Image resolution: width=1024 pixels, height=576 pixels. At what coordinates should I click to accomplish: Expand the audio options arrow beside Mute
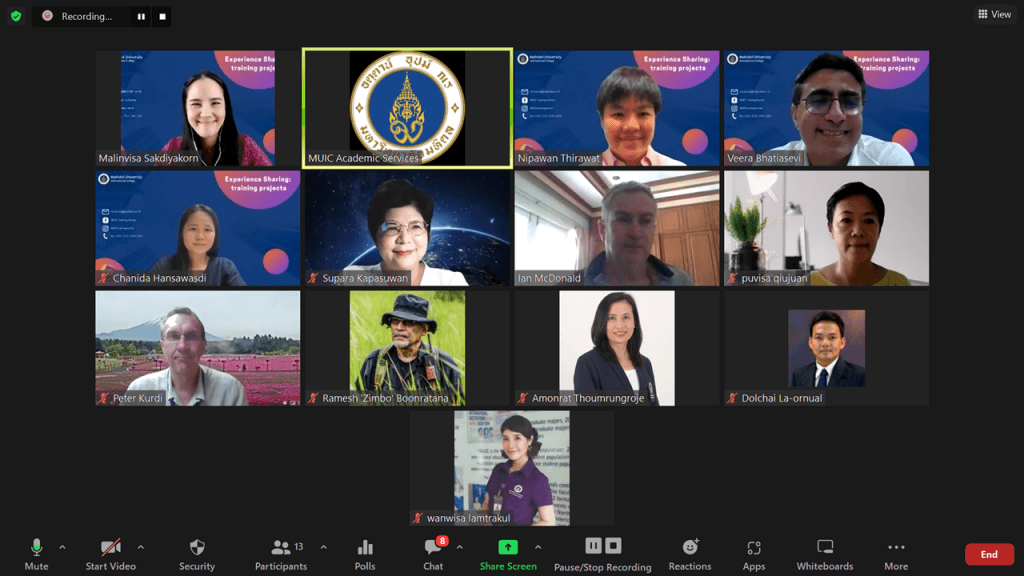click(62, 547)
